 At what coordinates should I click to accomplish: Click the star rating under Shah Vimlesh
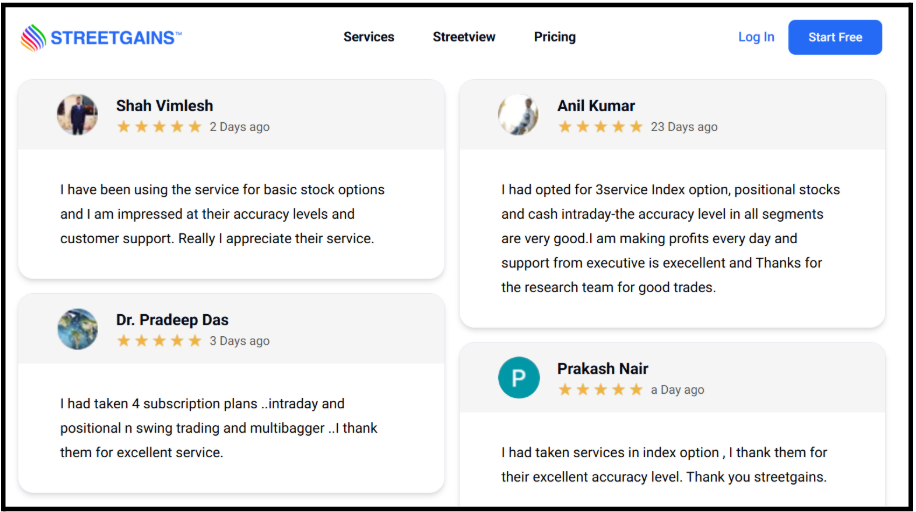[159, 127]
